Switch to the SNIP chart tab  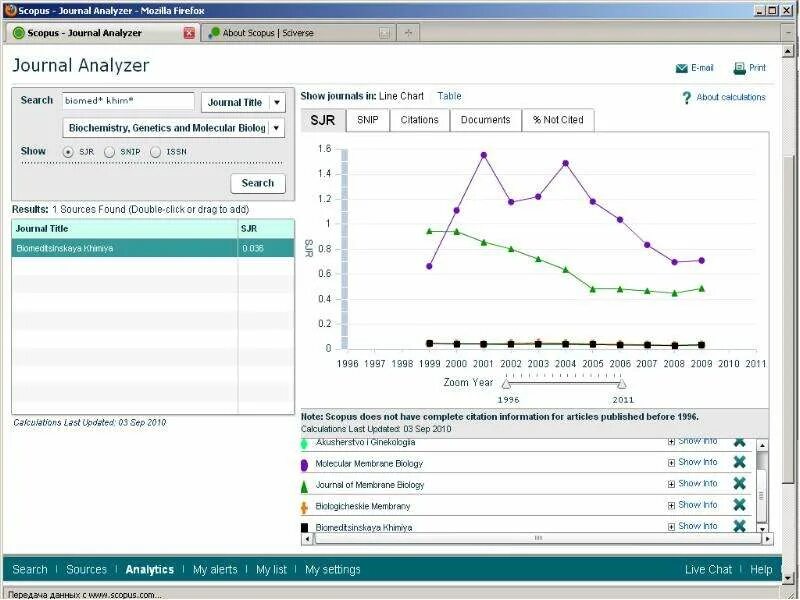tap(368, 120)
